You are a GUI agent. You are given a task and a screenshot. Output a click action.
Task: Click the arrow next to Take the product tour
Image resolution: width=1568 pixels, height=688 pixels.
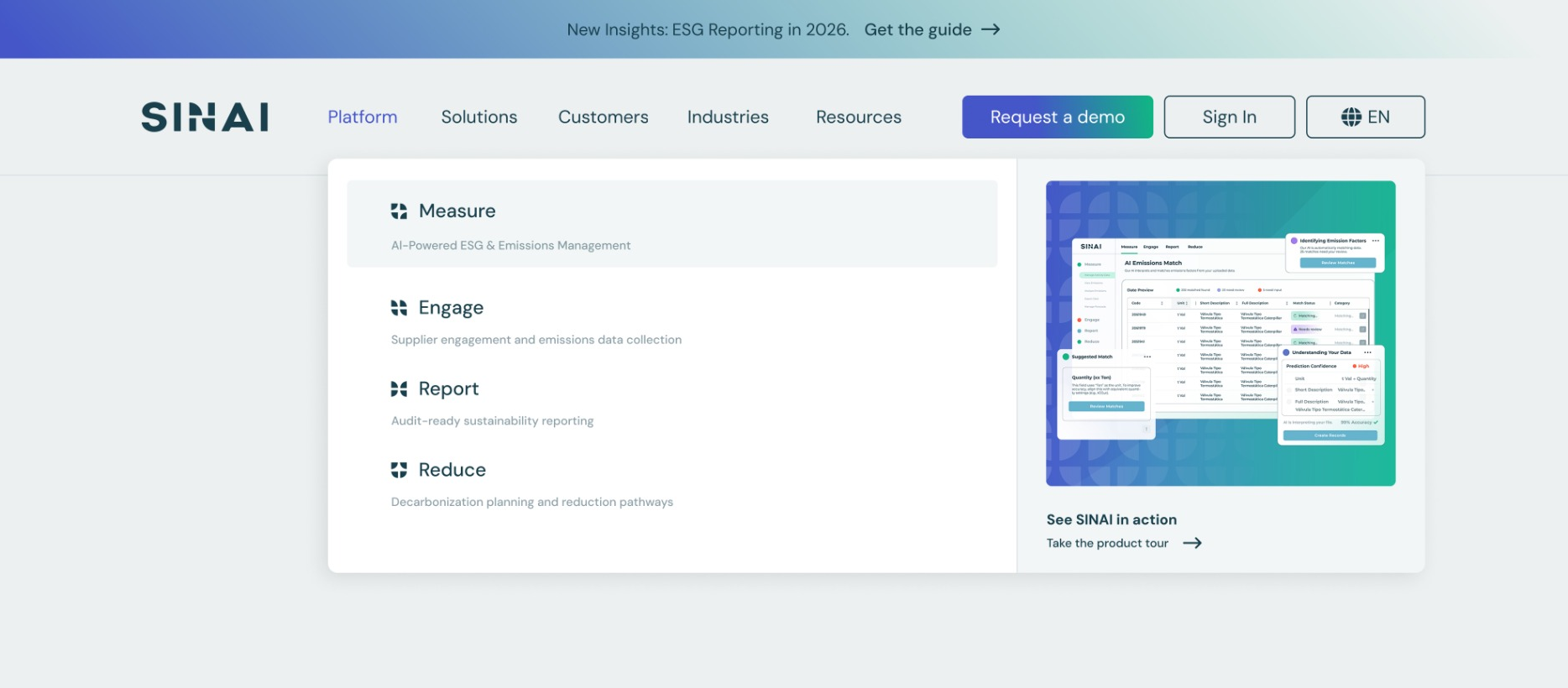(x=1192, y=543)
